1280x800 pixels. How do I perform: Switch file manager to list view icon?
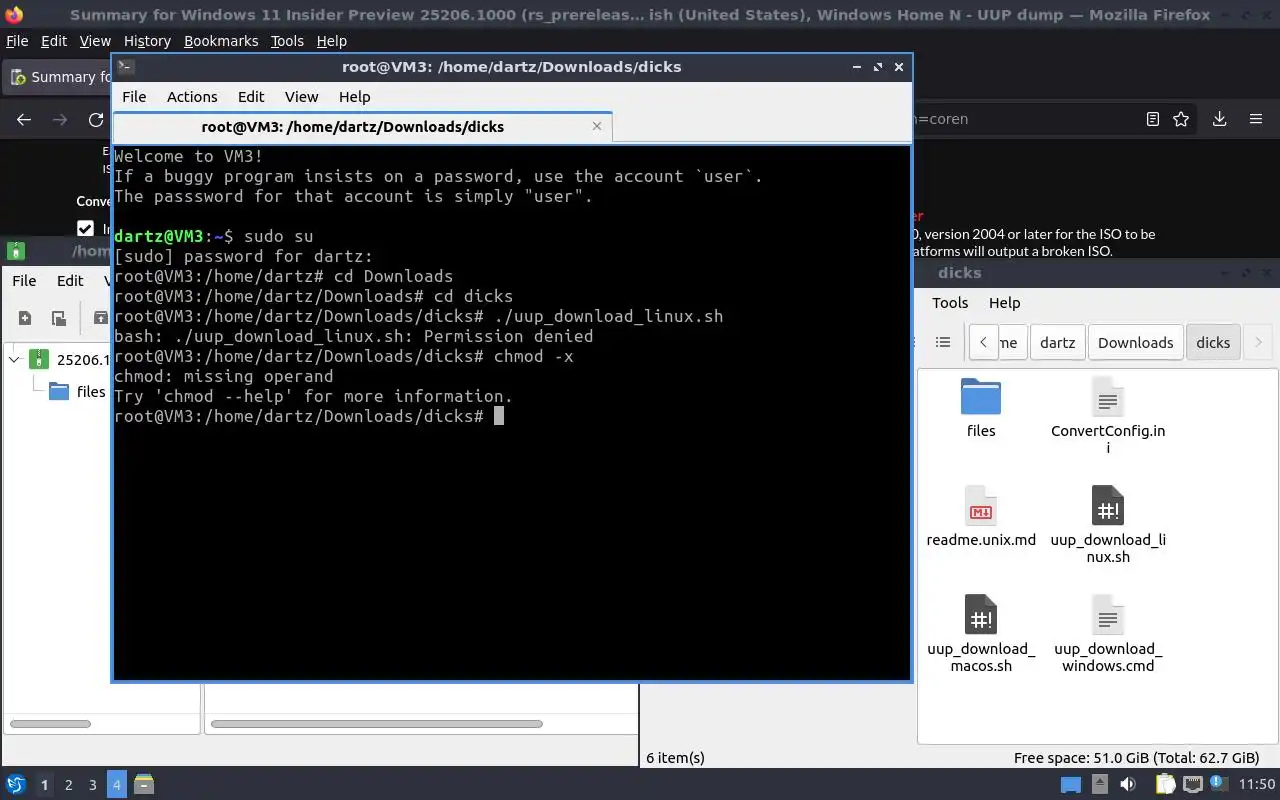pyautogui.click(x=942, y=342)
